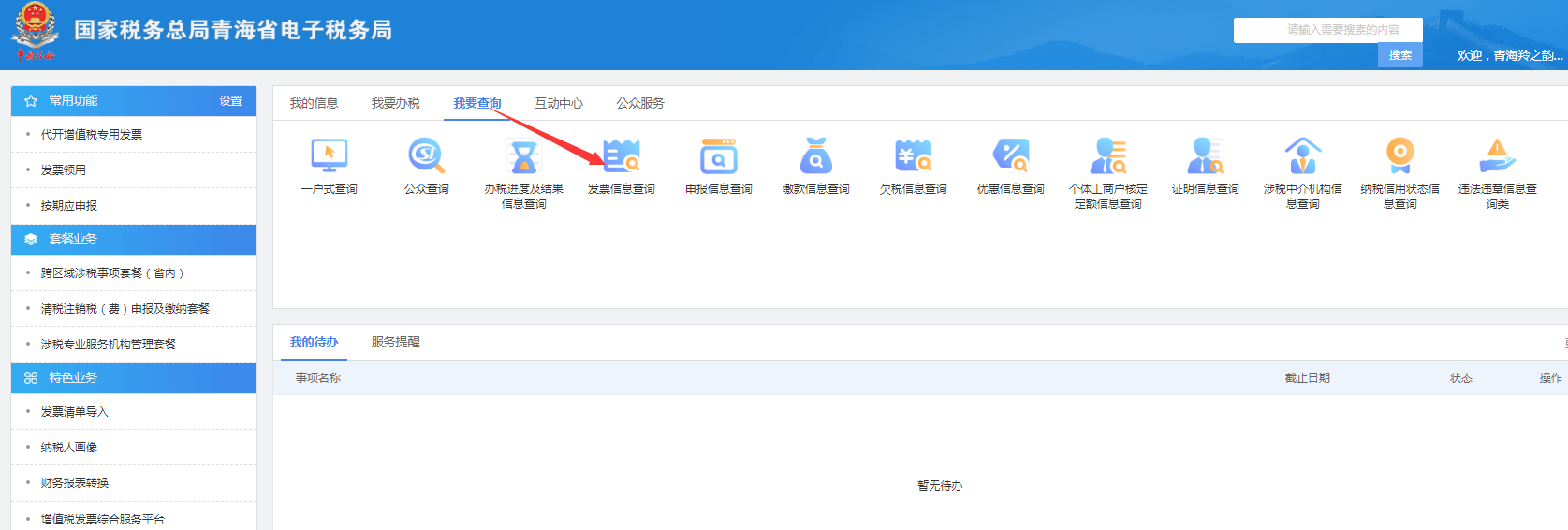Open 违法违章信息查询类 icon
The image size is (1568, 530).
(x=1498, y=155)
